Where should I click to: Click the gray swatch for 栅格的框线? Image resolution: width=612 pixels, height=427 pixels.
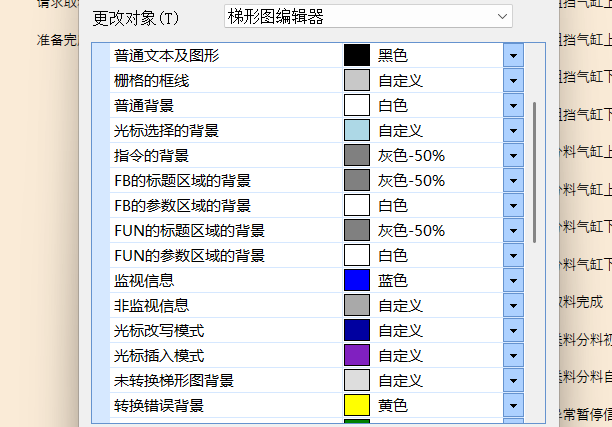[357, 81]
